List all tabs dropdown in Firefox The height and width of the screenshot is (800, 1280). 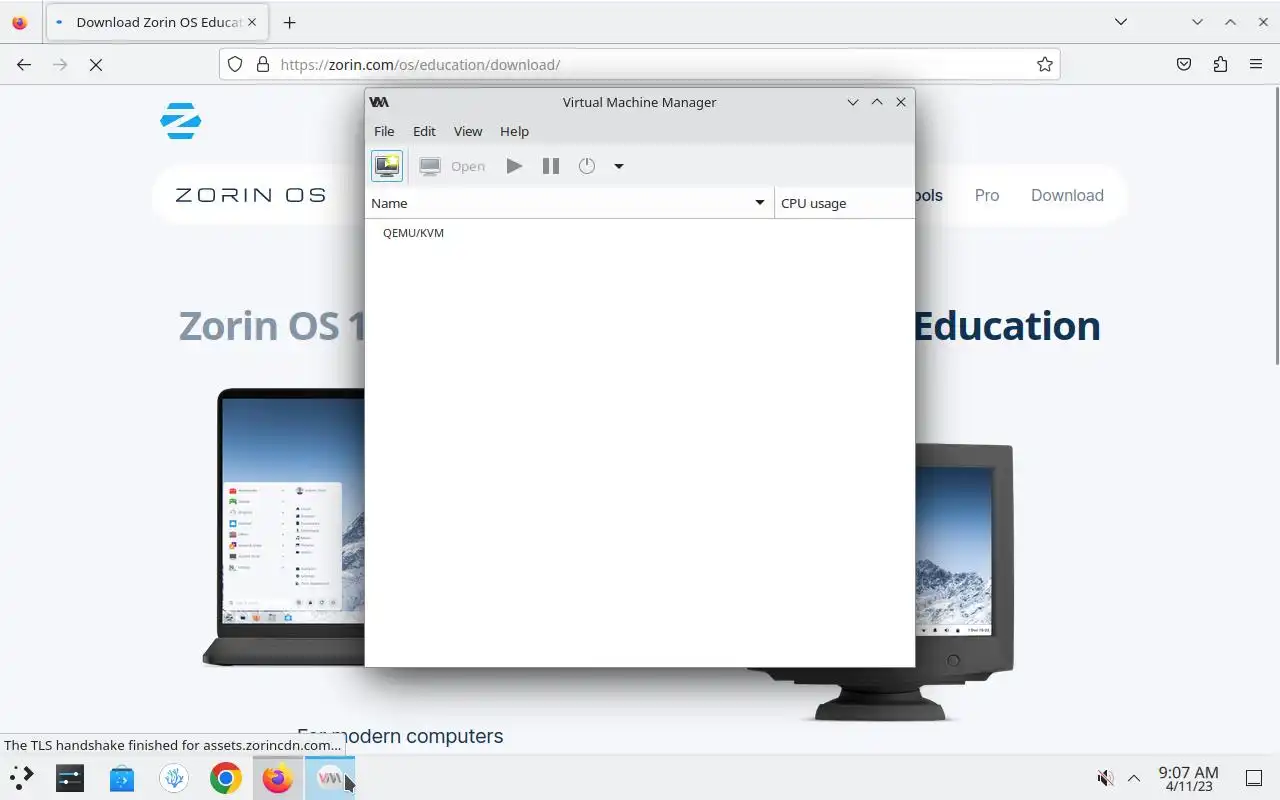pyautogui.click(x=1121, y=22)
